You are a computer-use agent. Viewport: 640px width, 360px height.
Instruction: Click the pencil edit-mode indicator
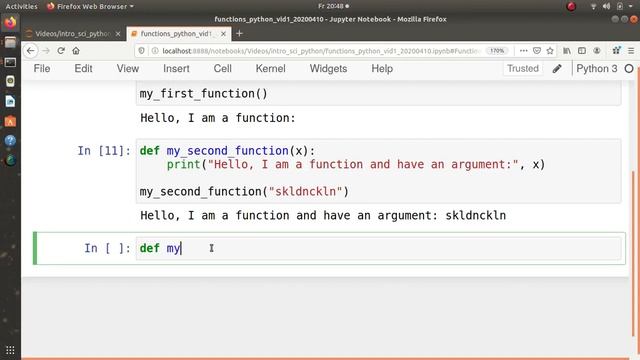[x=557, y=69]
